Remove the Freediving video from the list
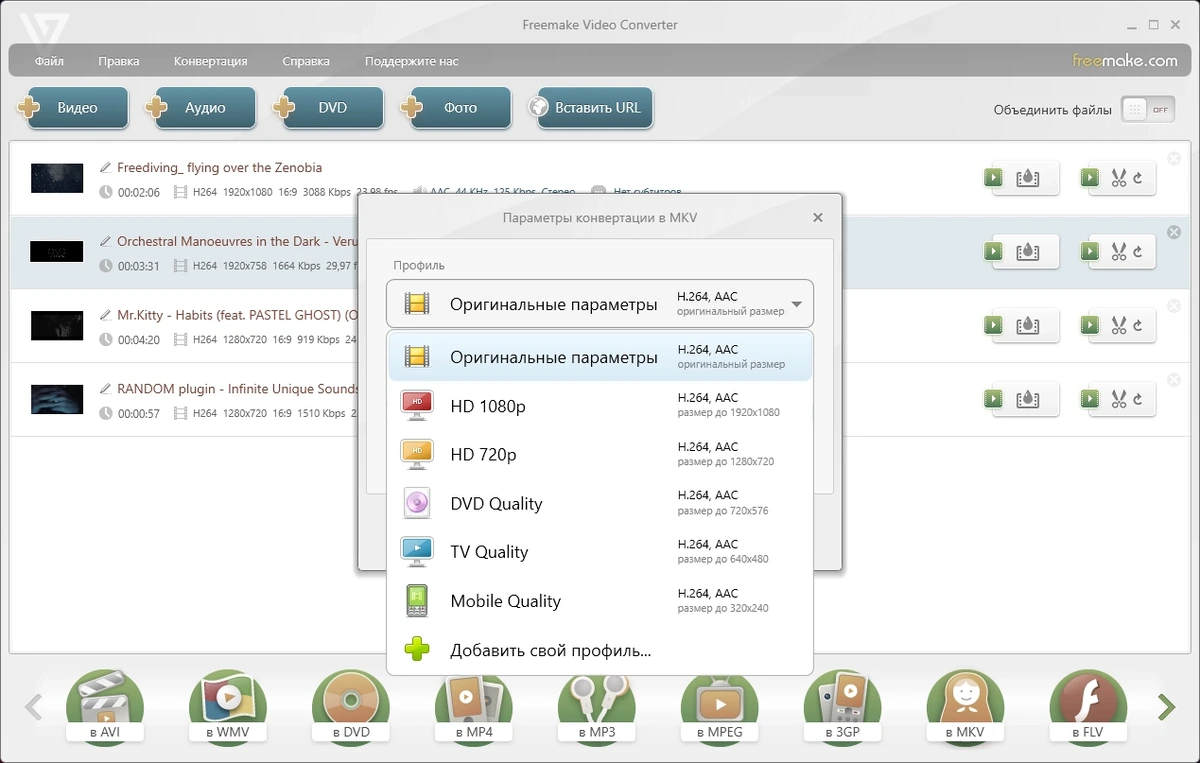Image resolution: width=1200 pixels, height=763 pixels. [1174, 158]
